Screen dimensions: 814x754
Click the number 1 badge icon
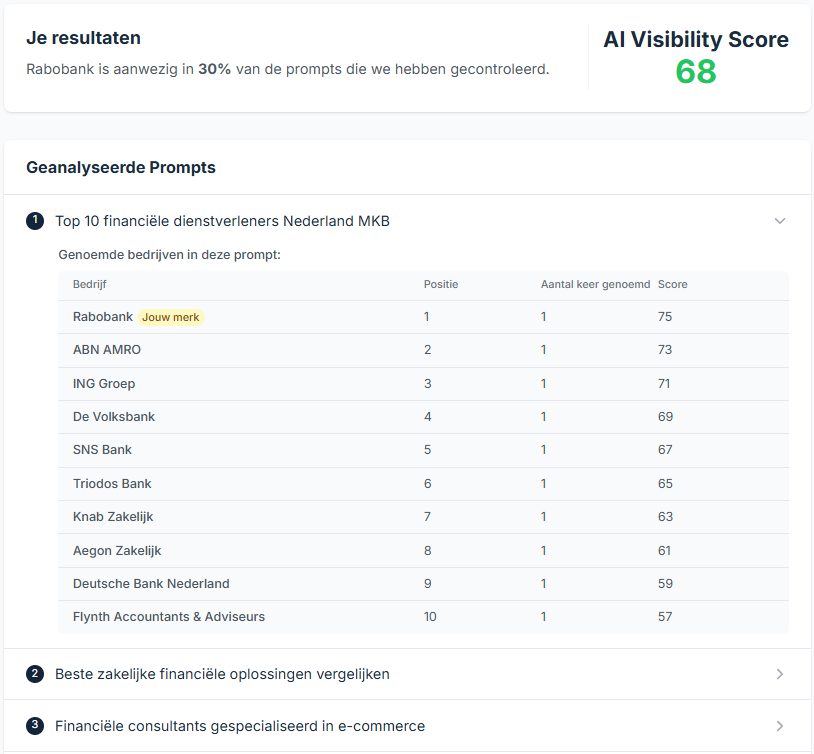click(x=35, y=221)
